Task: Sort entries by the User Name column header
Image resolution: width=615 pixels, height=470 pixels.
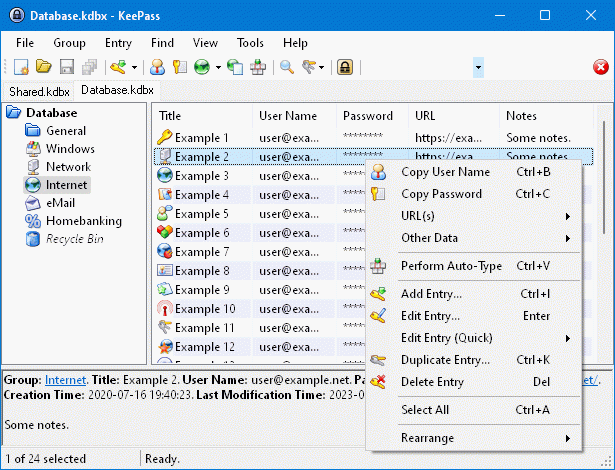Action: pyautogui.click(x=295, y=116)
